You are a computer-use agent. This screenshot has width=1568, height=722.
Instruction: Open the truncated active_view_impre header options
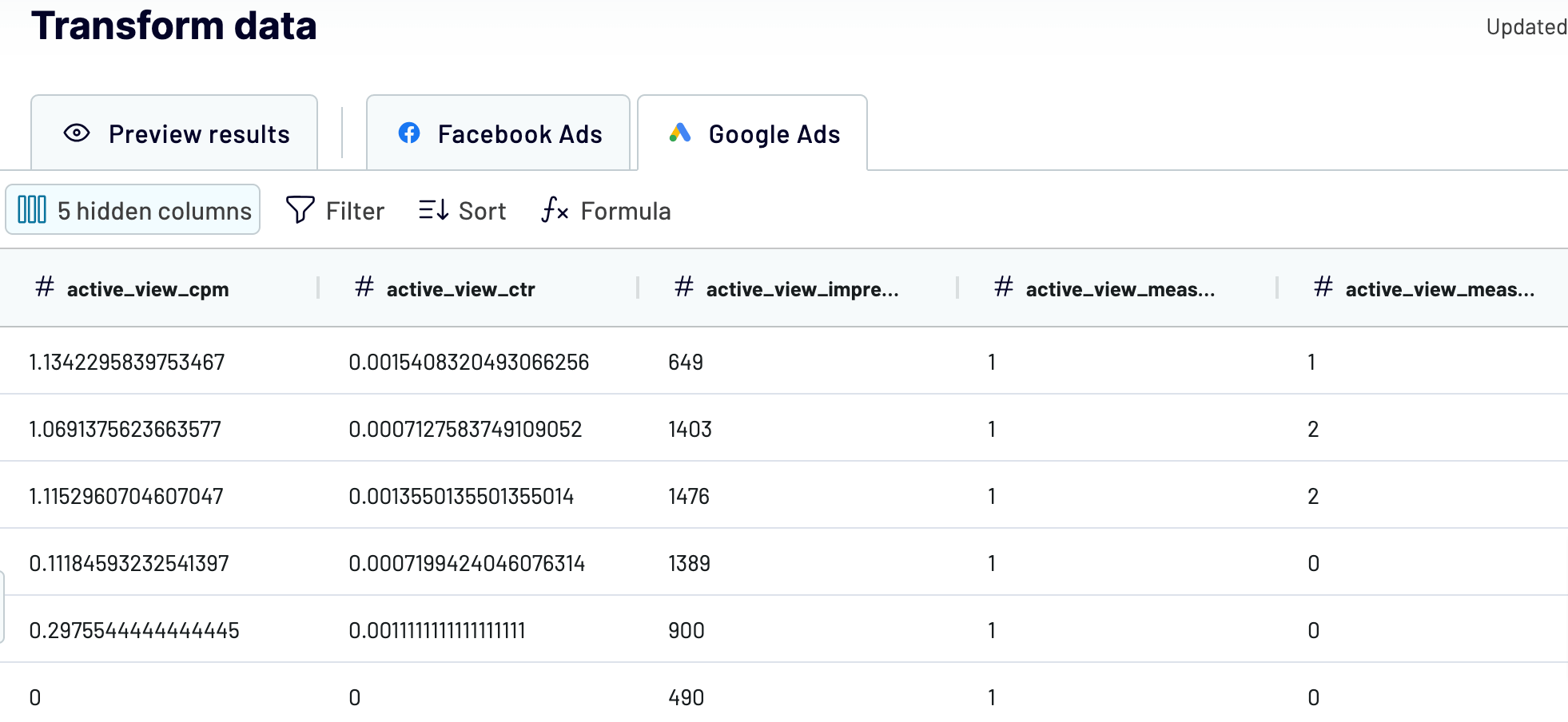click(801, 289)
